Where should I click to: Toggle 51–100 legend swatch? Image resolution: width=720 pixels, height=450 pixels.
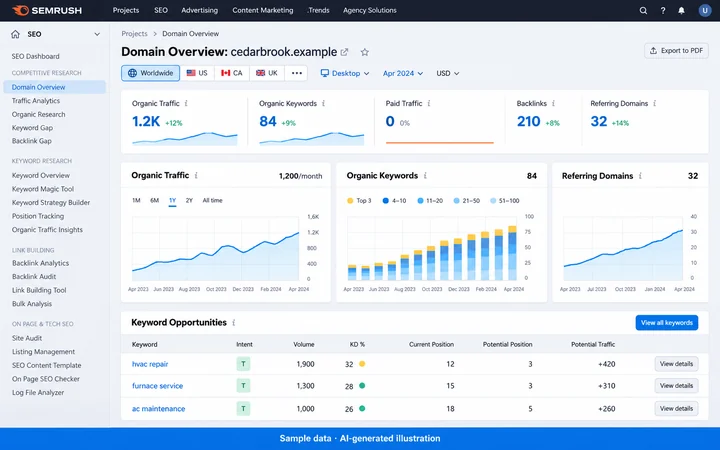point(493,201)
